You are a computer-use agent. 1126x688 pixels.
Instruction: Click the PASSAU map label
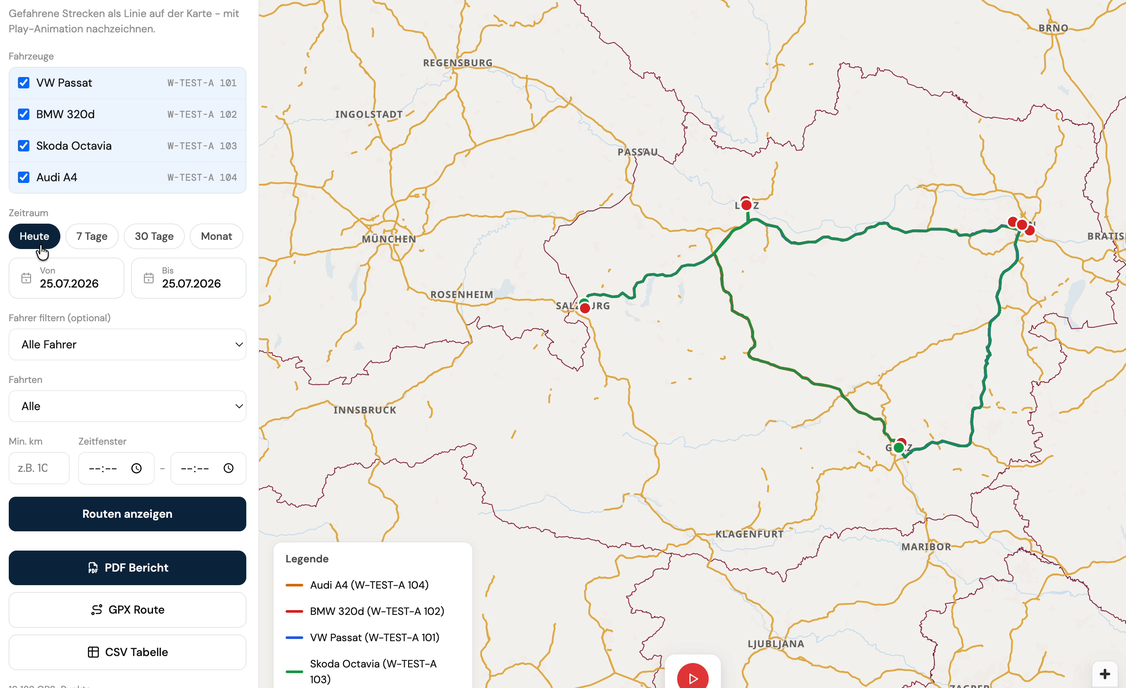point(638,152)
